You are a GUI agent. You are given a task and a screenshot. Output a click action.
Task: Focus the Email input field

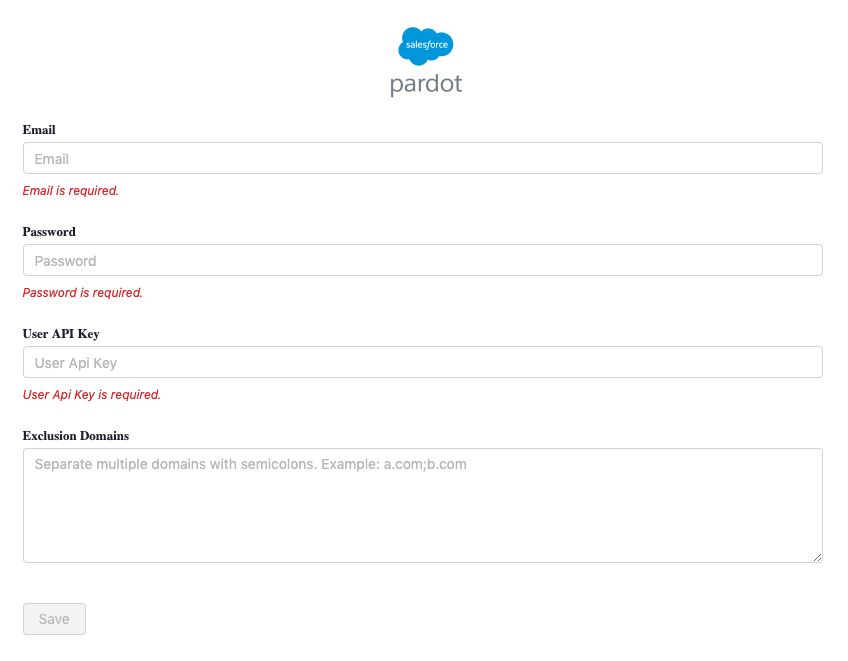(423, 158)
